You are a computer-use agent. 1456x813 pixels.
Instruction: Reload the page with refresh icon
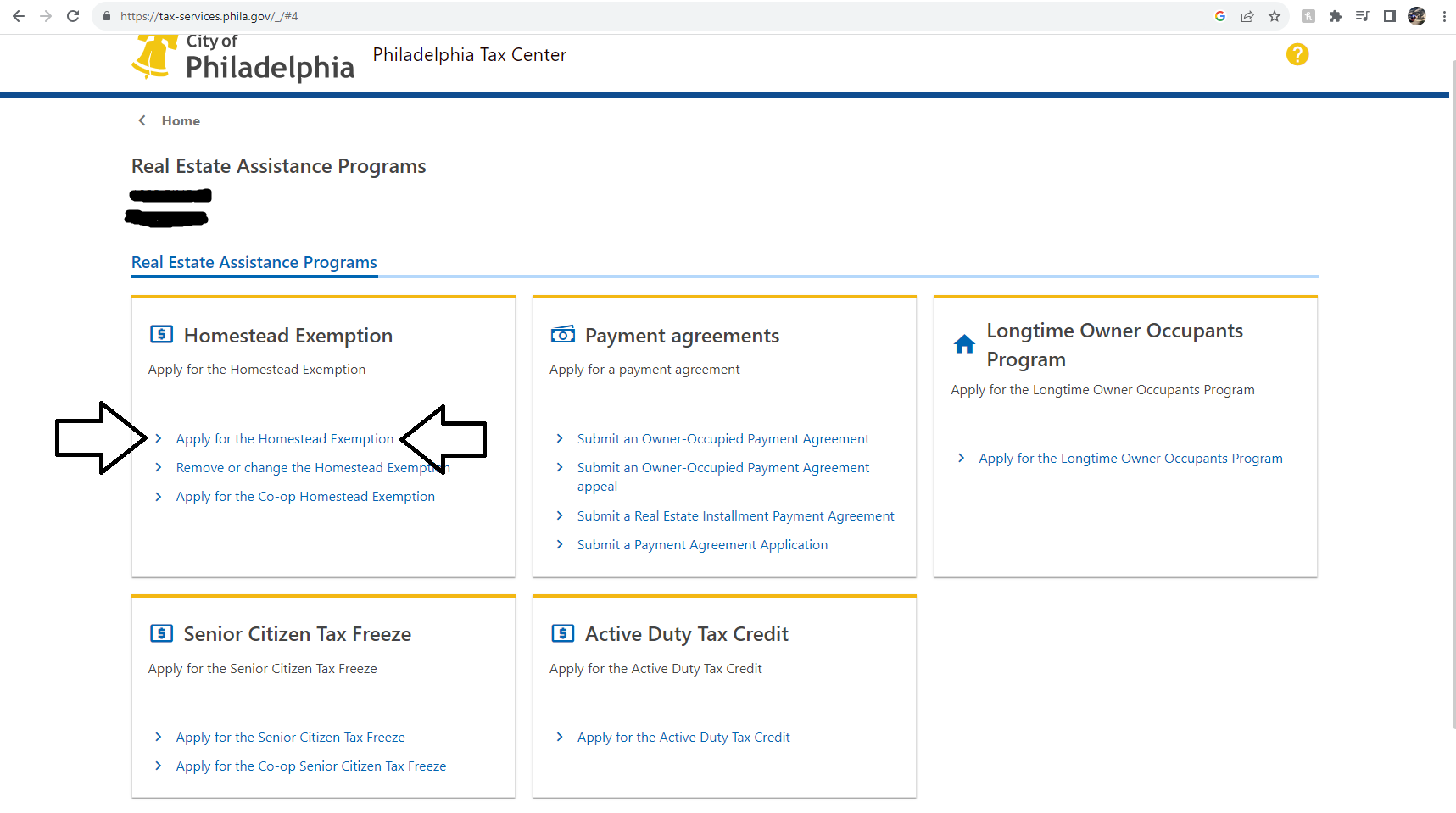tap(73, 16)
